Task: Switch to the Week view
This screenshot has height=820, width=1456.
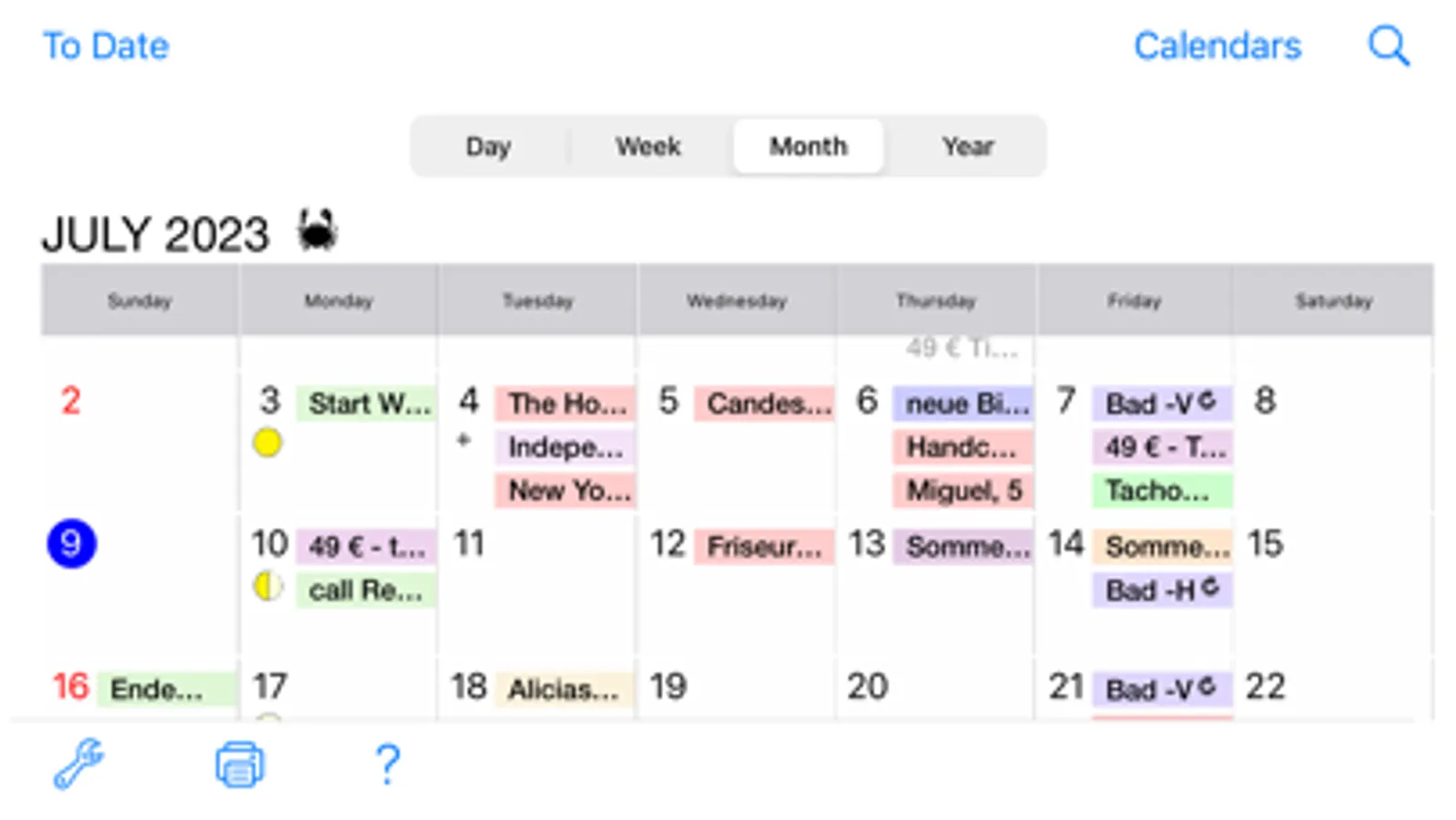Action: click(x=647, y=146)
